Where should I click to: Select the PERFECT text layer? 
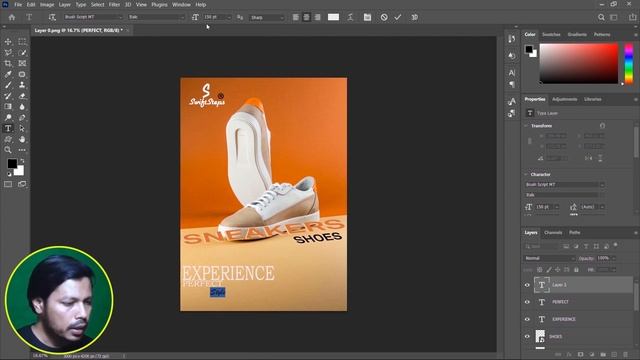click(x=583, y=302)
